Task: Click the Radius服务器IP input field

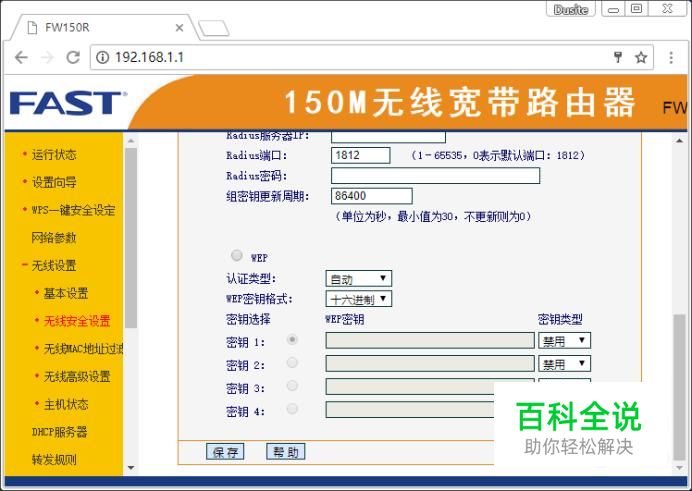Action: coord(388,137)
